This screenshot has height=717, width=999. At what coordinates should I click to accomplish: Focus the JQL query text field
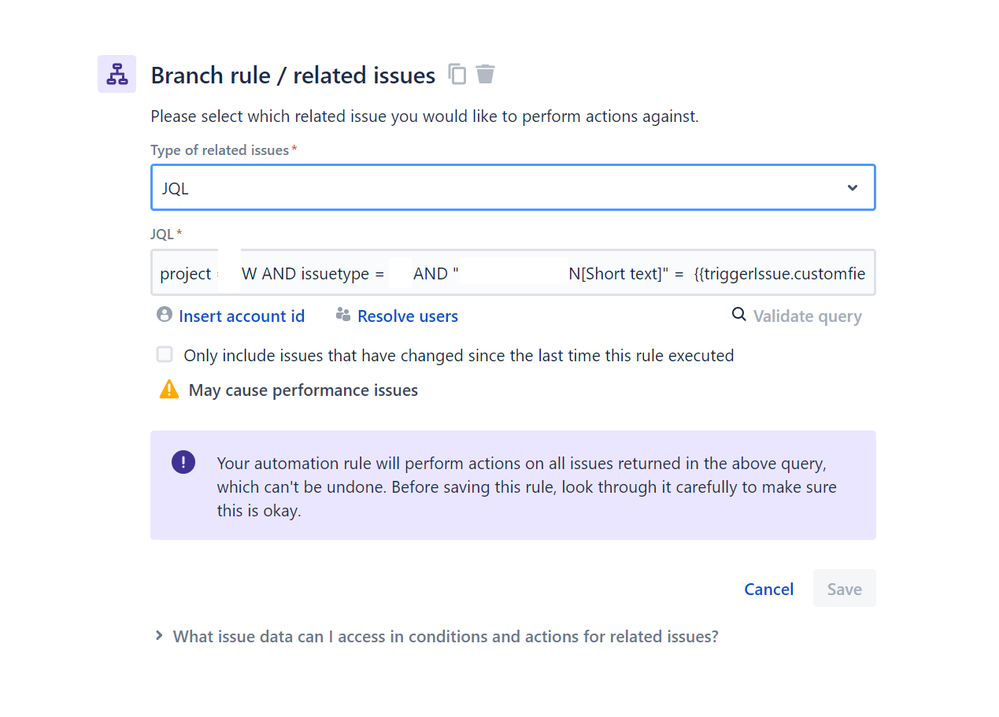[513, 273]
